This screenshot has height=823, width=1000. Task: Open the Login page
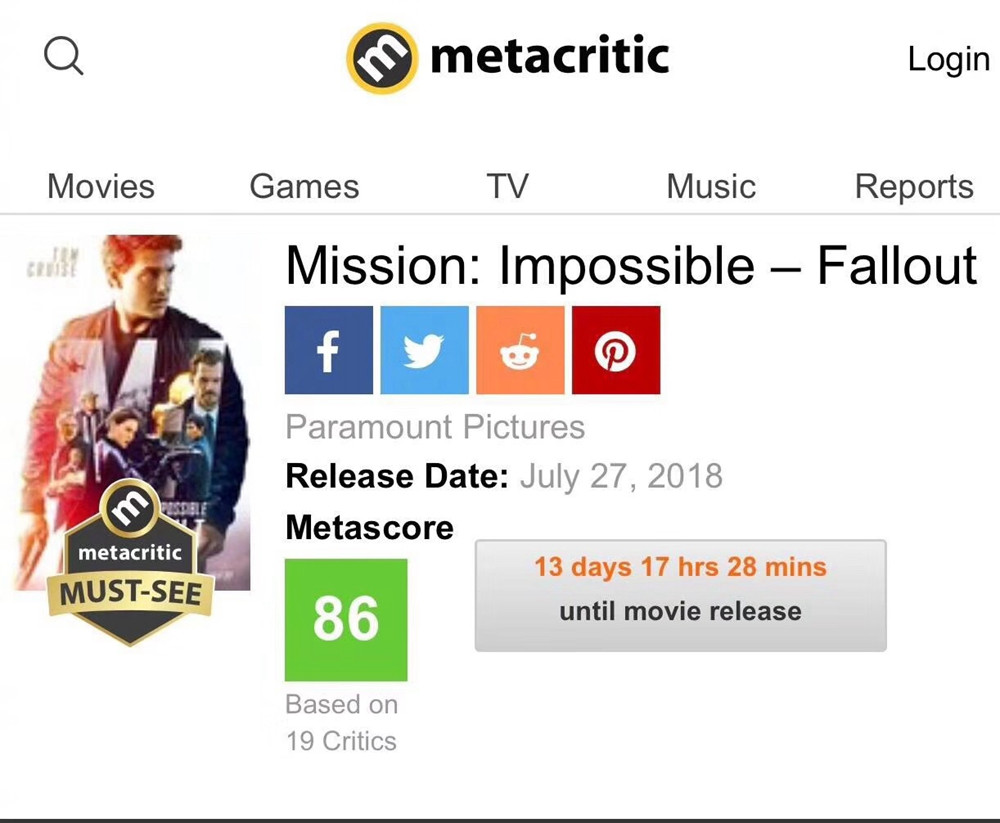[x=948, y=59]
